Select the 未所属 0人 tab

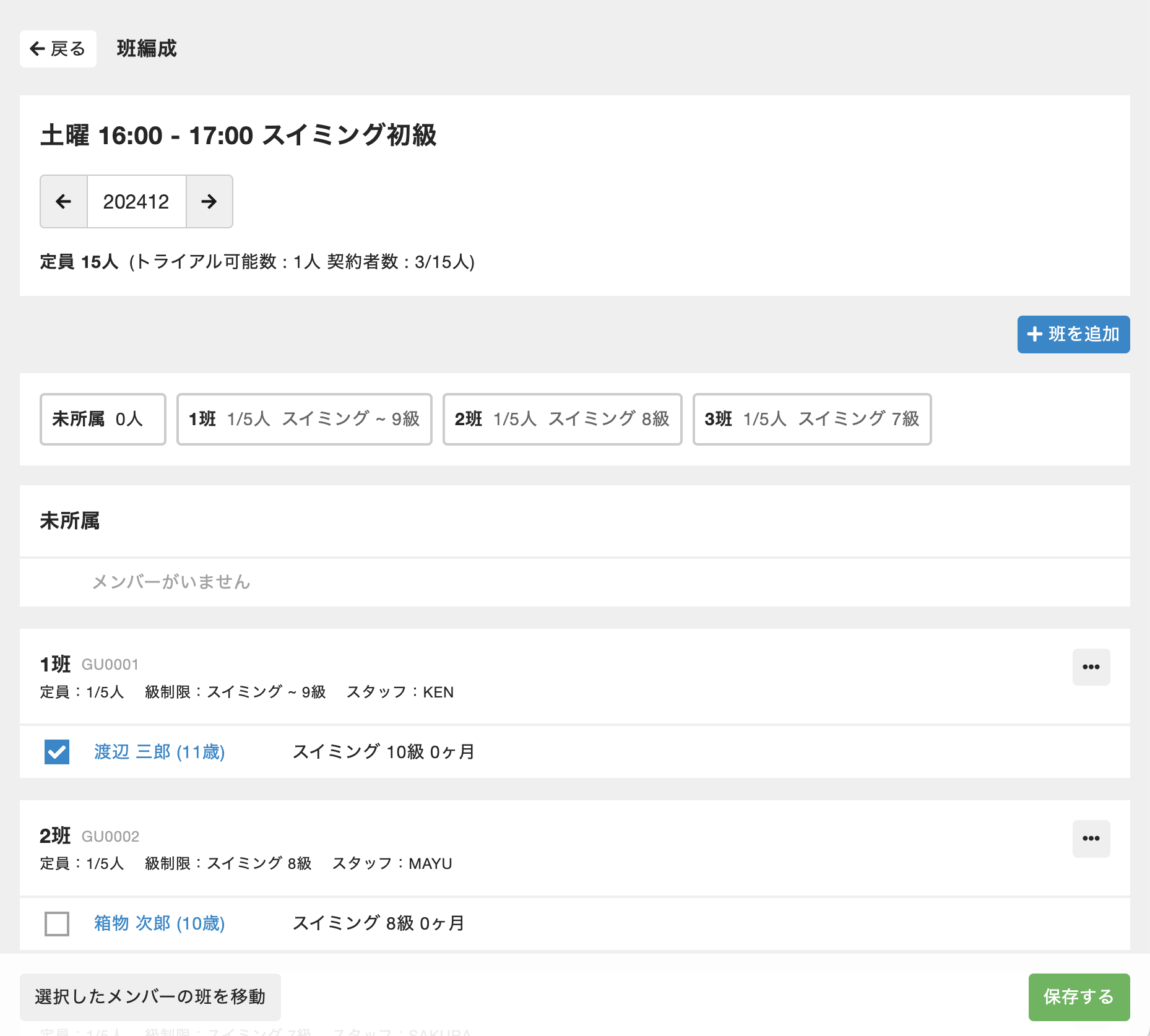pyautogui.click(x=103, y=419)
